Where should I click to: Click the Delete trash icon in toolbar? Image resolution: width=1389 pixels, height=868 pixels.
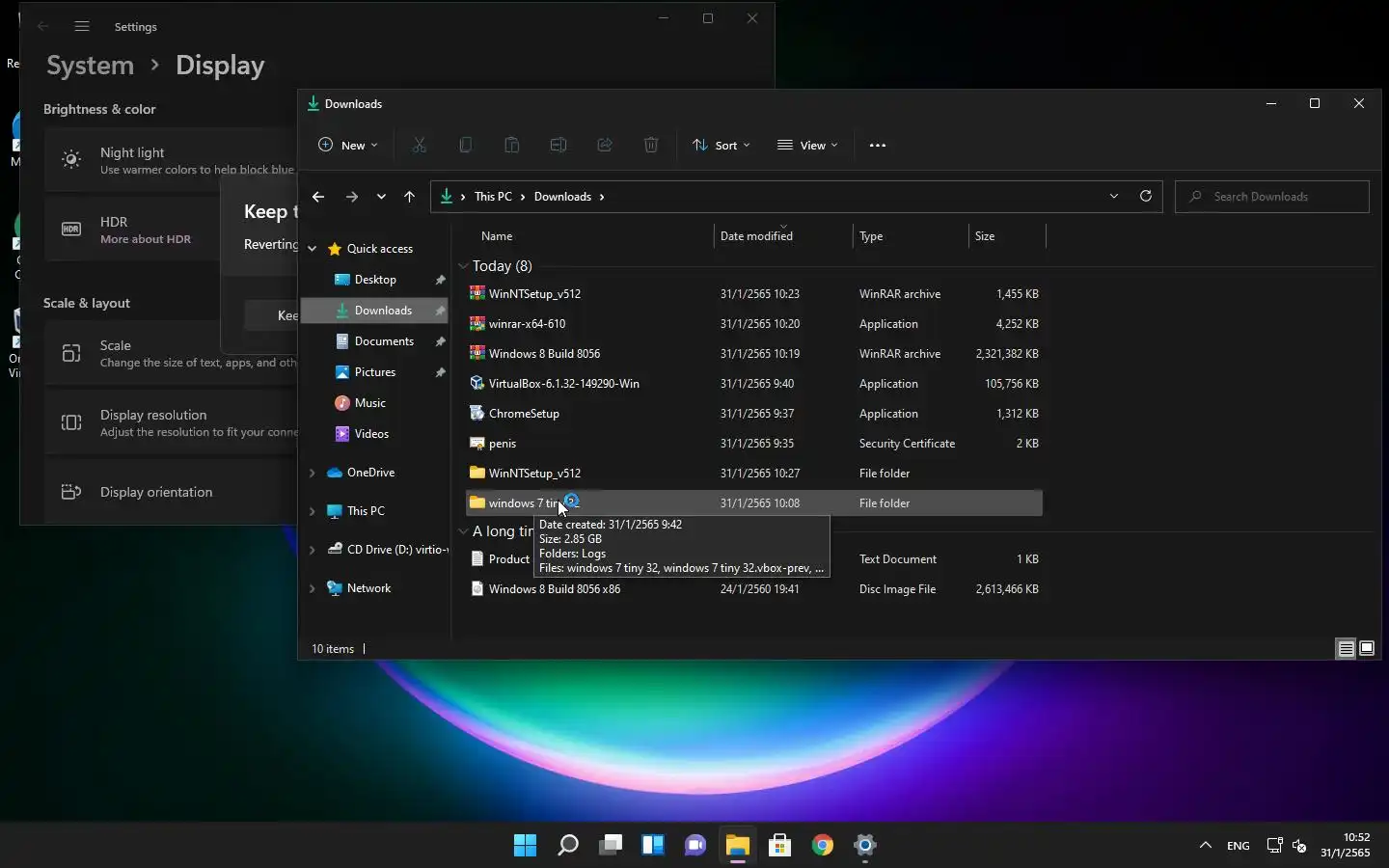(651, 145)
